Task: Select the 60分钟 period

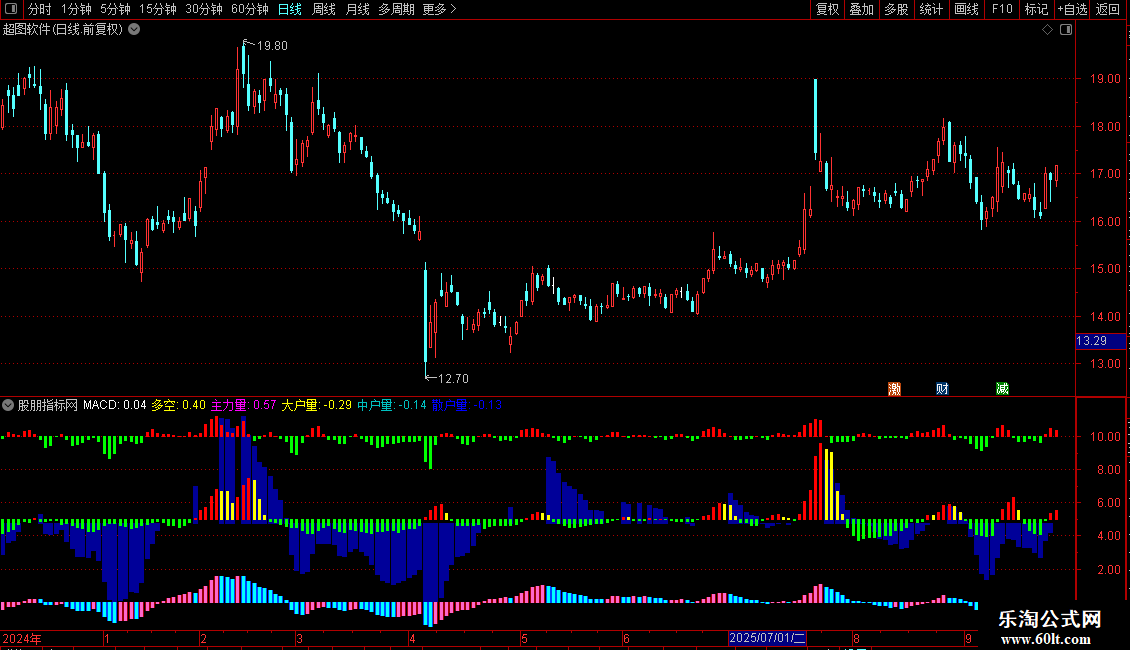Action: tap(249, 9)
